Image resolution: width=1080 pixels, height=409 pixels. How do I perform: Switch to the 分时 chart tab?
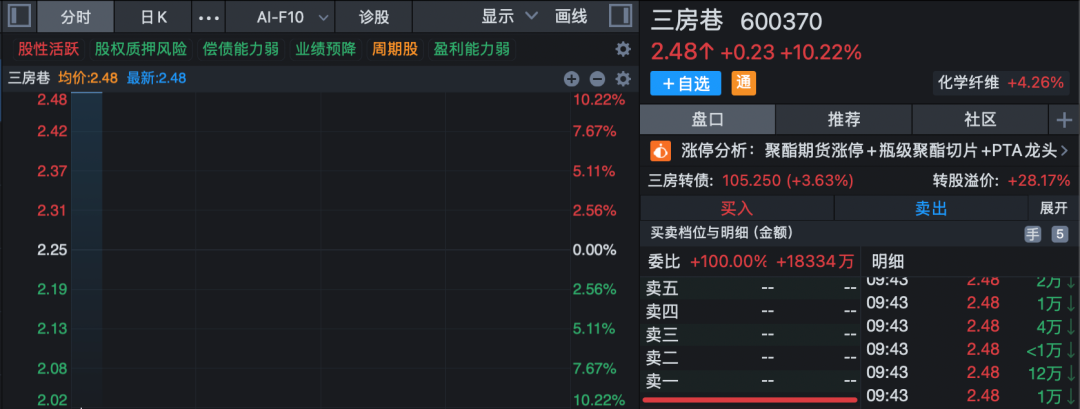click(75, 17)
